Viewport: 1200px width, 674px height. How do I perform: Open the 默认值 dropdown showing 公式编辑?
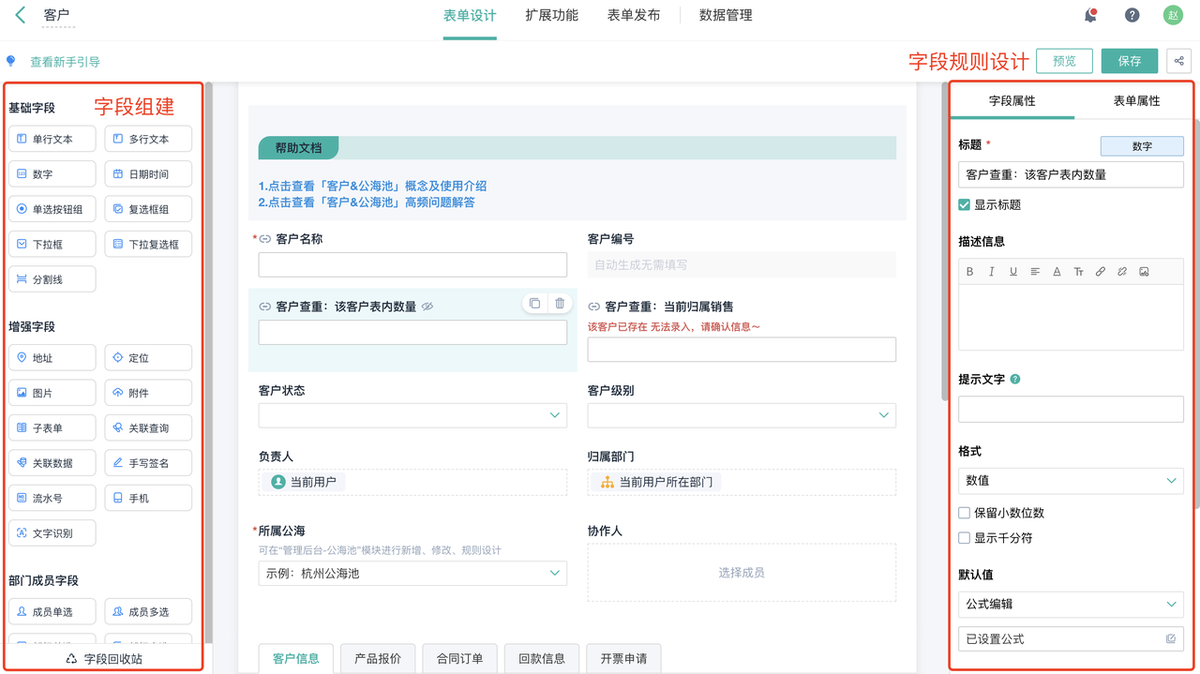tap(1070, 604)
